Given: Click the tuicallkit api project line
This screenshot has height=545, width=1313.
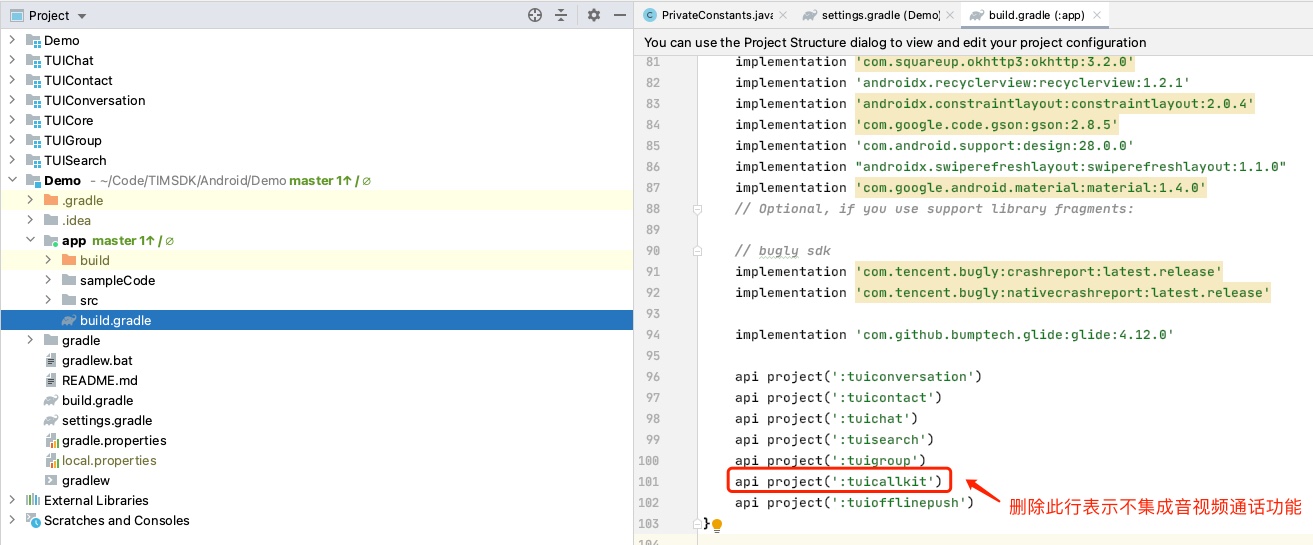Looking at the screenshot, I should [838, 482].
